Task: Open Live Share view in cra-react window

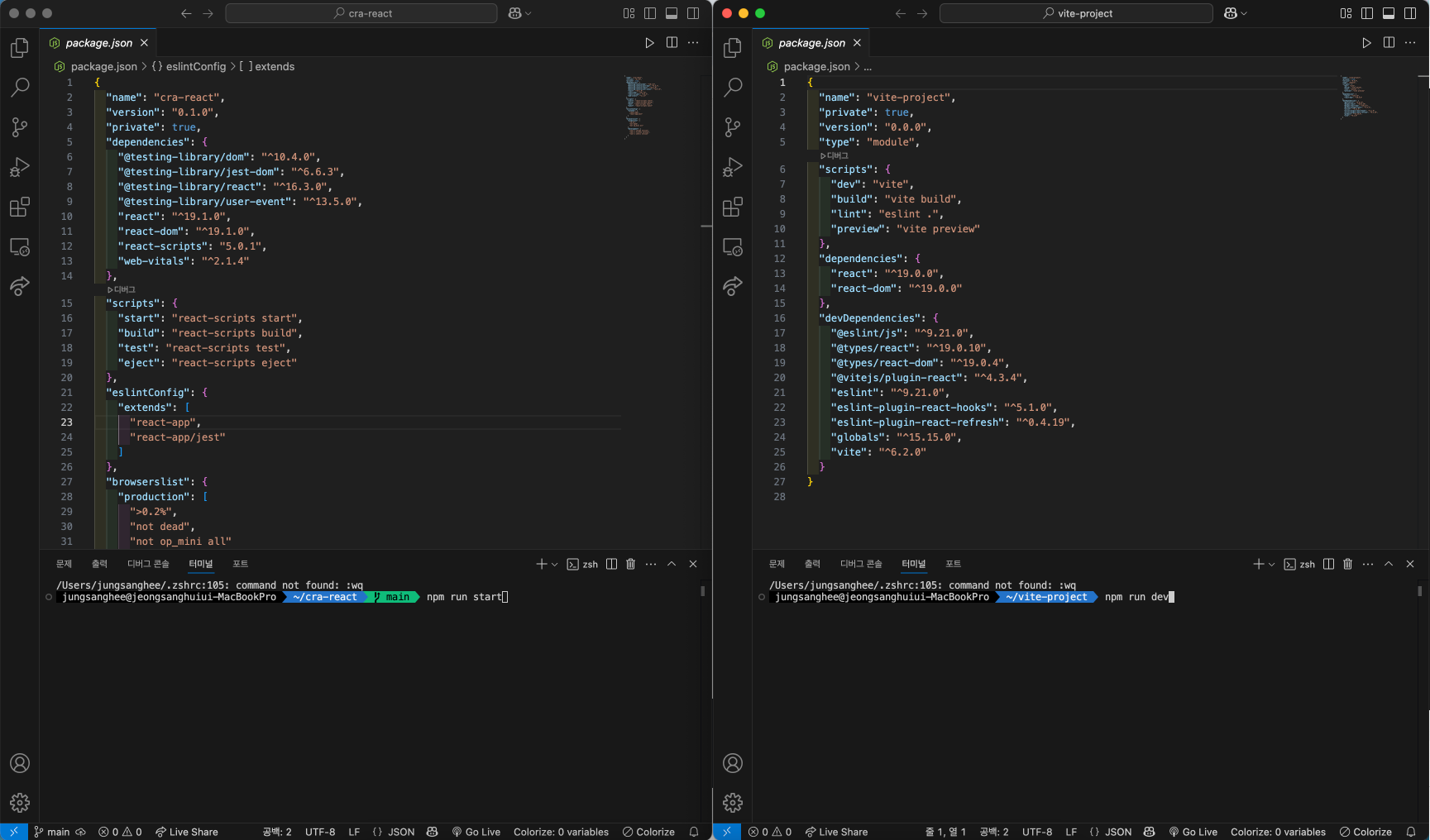Action: [x=20, y=286]
